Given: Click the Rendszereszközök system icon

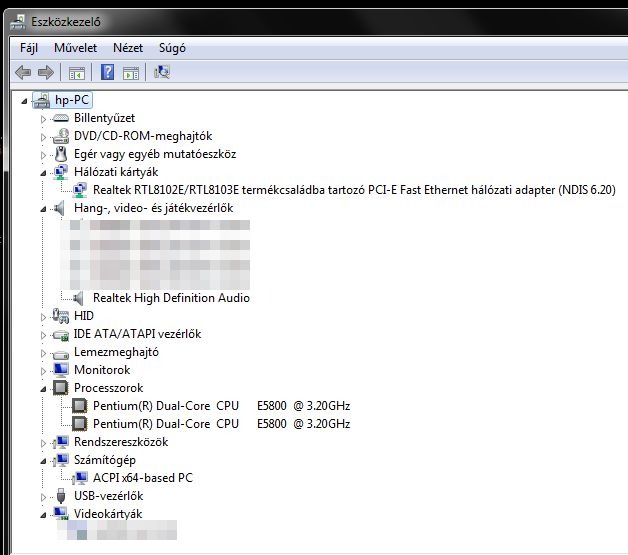Looking at the screenshot, I should pos(61,442).
